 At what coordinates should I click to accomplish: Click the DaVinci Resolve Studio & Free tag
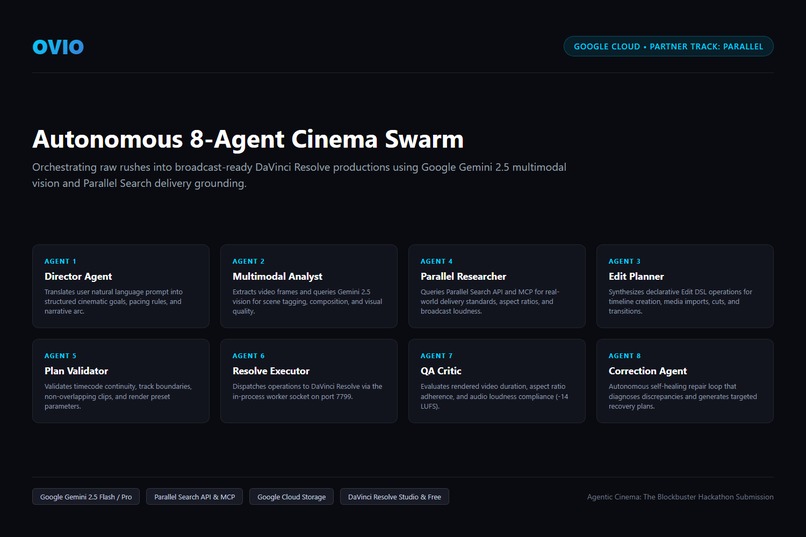coord(394,497)
